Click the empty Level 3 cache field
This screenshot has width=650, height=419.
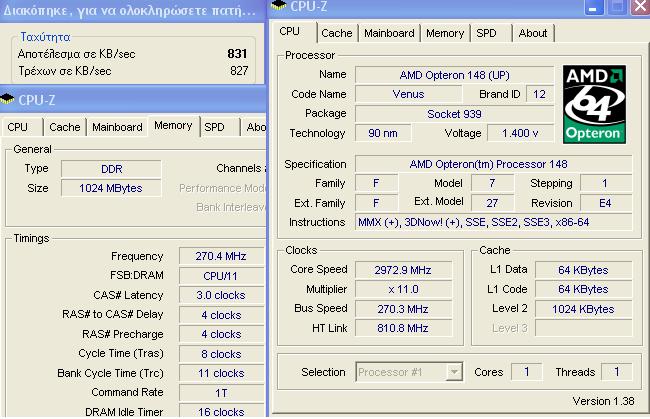(x=583, y=328)
